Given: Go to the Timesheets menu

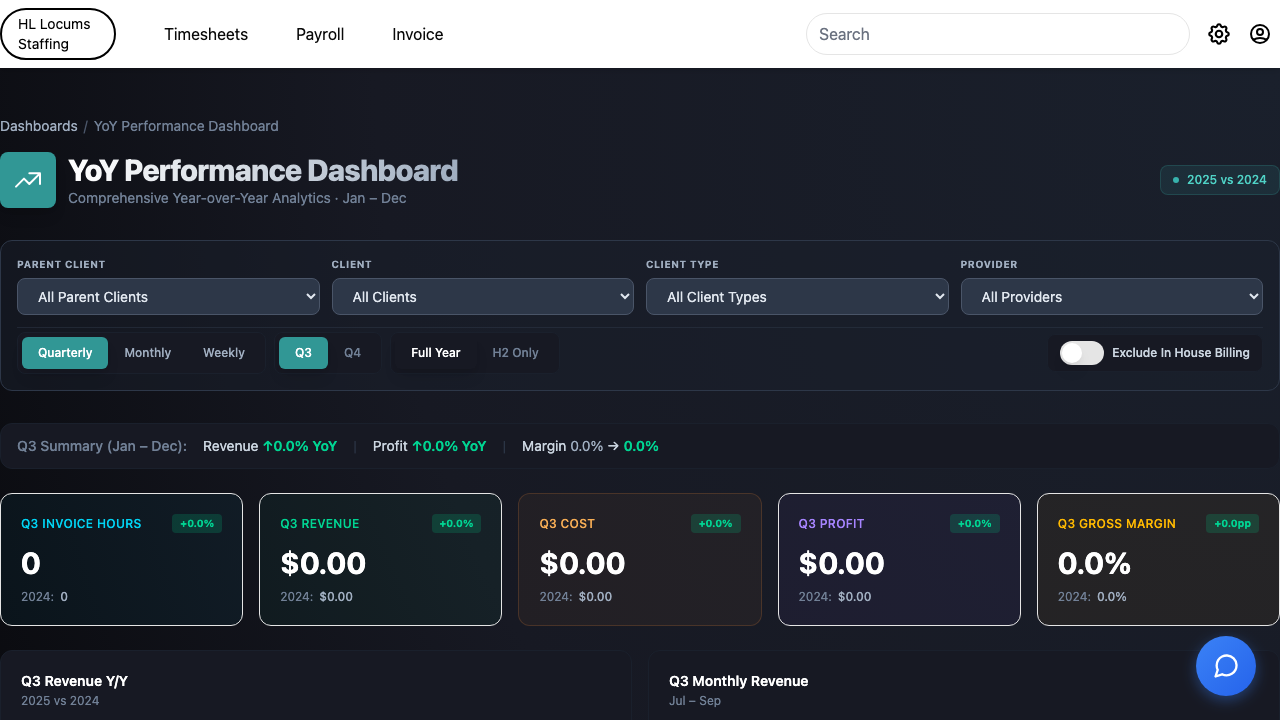Looking at the screenshot, I should [206, 34].
